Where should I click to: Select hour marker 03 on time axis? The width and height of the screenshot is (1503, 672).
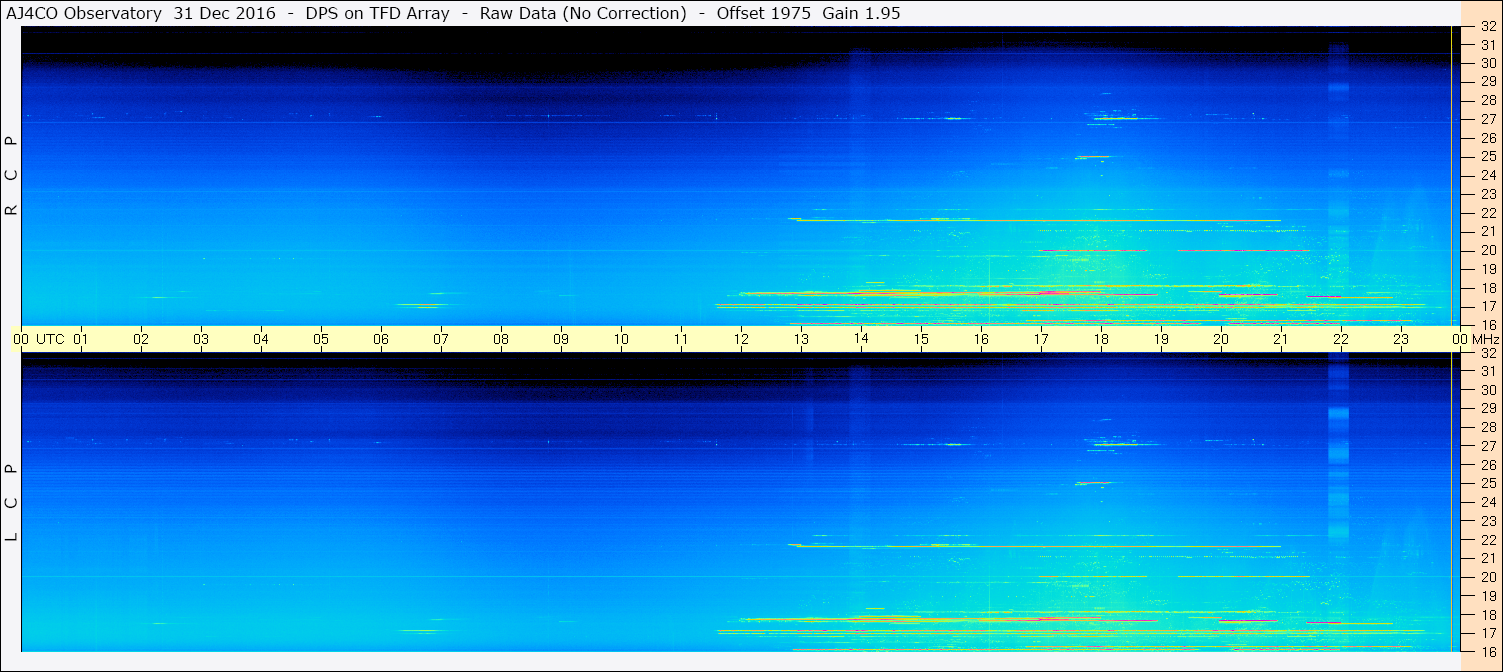pos(201,340)
